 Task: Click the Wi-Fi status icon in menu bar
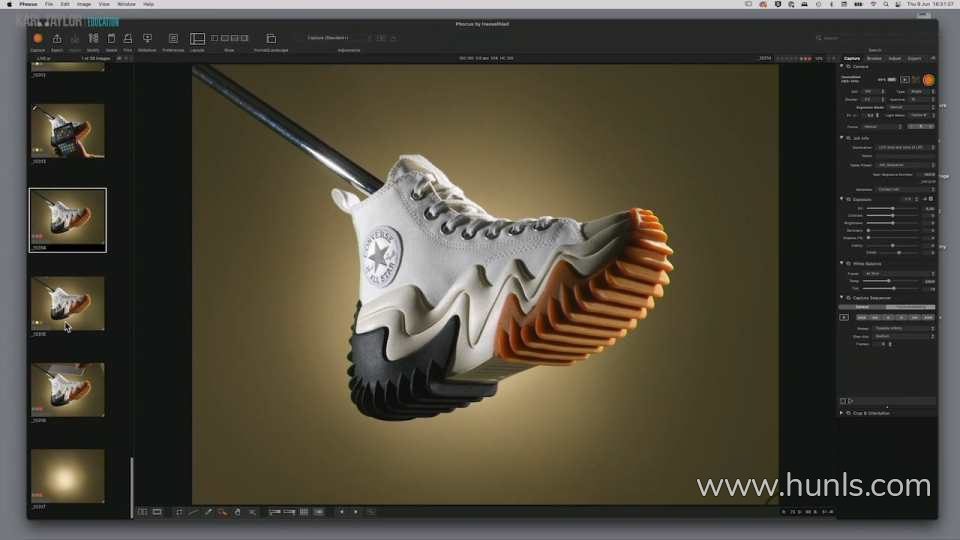click(x=873, y=4)
